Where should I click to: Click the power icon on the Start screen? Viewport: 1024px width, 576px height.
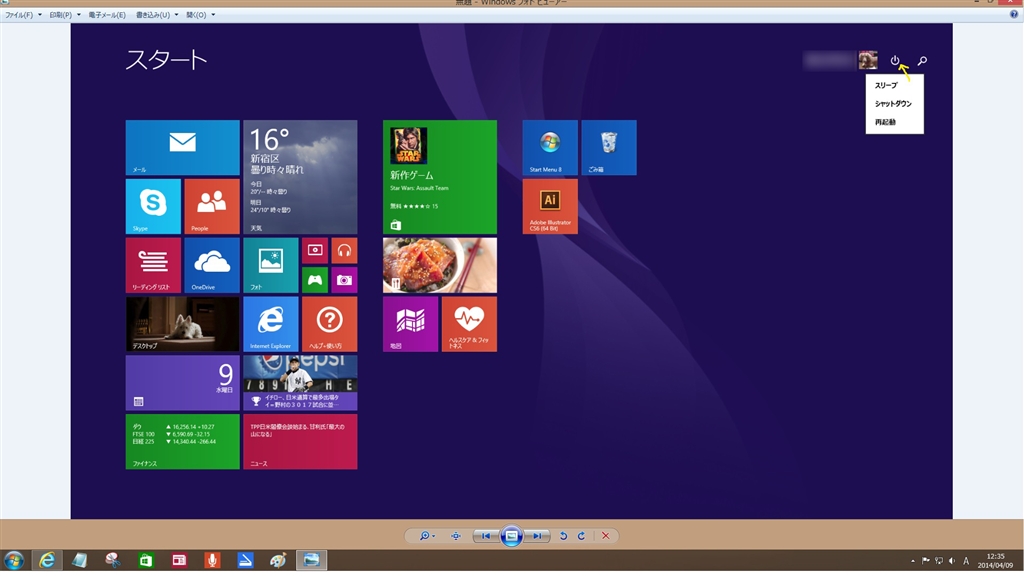895,61
